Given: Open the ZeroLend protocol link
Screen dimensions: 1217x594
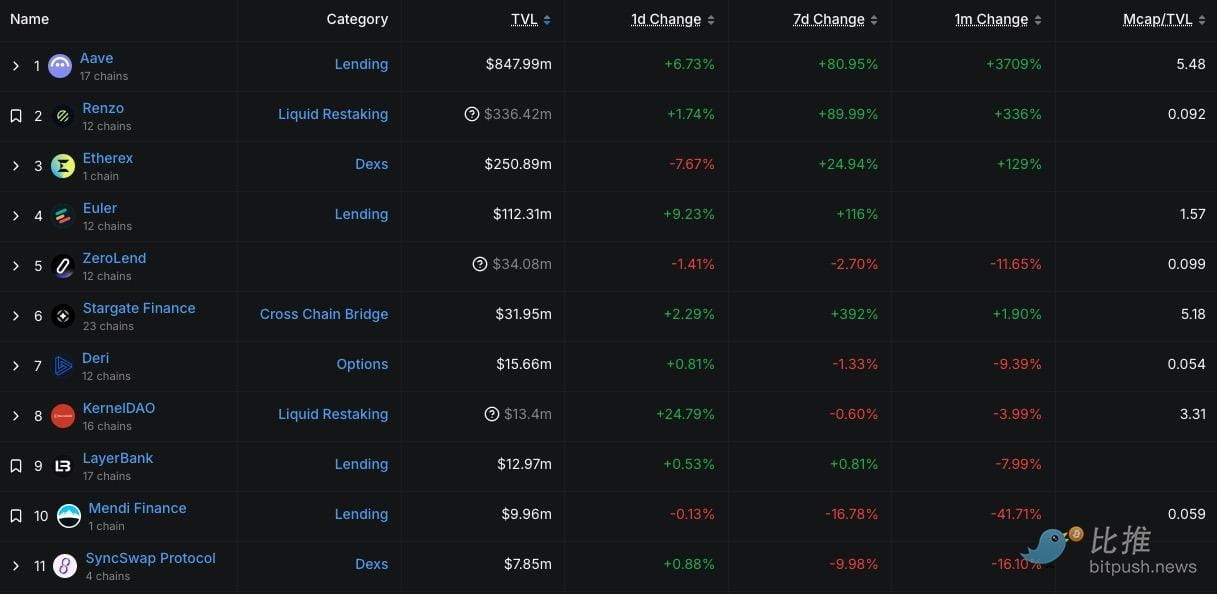Looking at the screenshot, I should click(114, 258).
